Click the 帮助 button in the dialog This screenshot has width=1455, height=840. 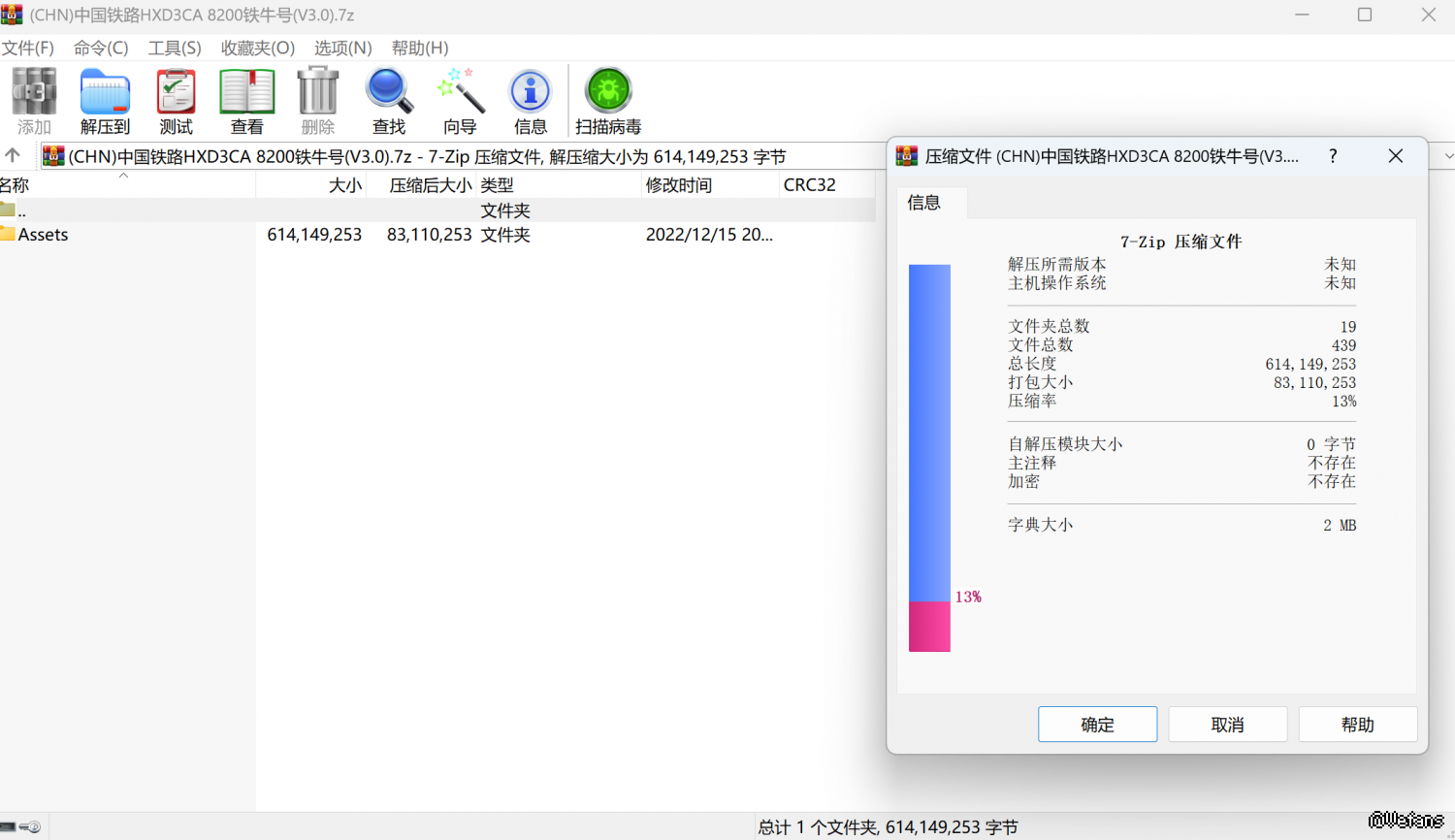pos(1357,725)
